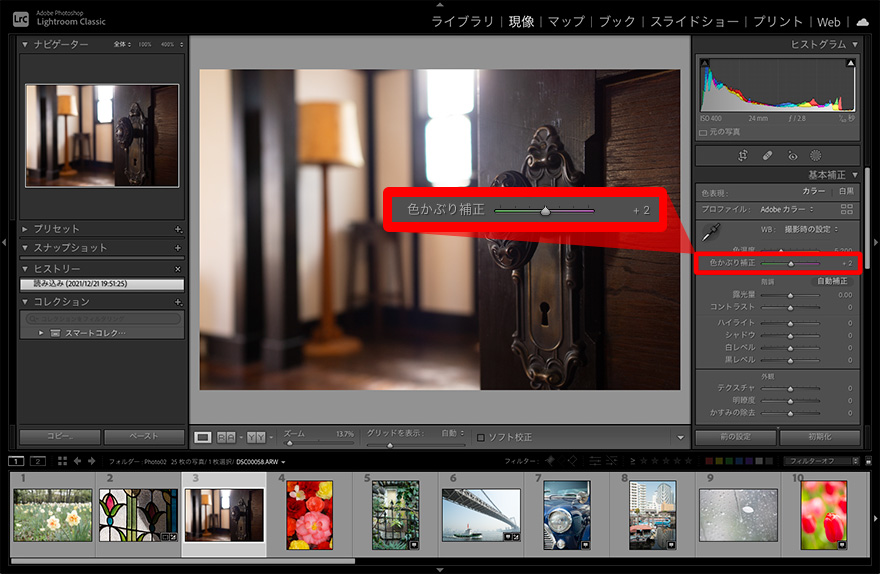Set color treatment to カラー

[x=813, y=191]
